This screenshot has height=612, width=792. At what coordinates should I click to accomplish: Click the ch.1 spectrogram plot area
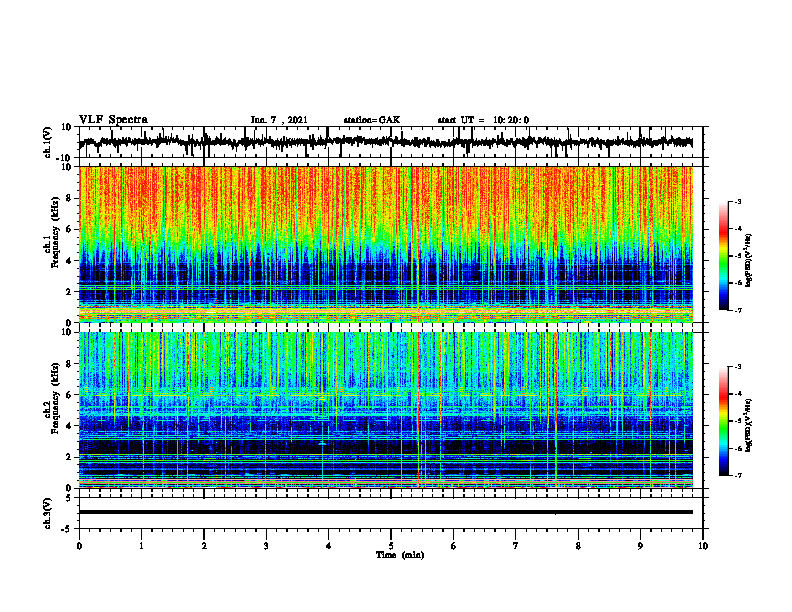[385, 244]
